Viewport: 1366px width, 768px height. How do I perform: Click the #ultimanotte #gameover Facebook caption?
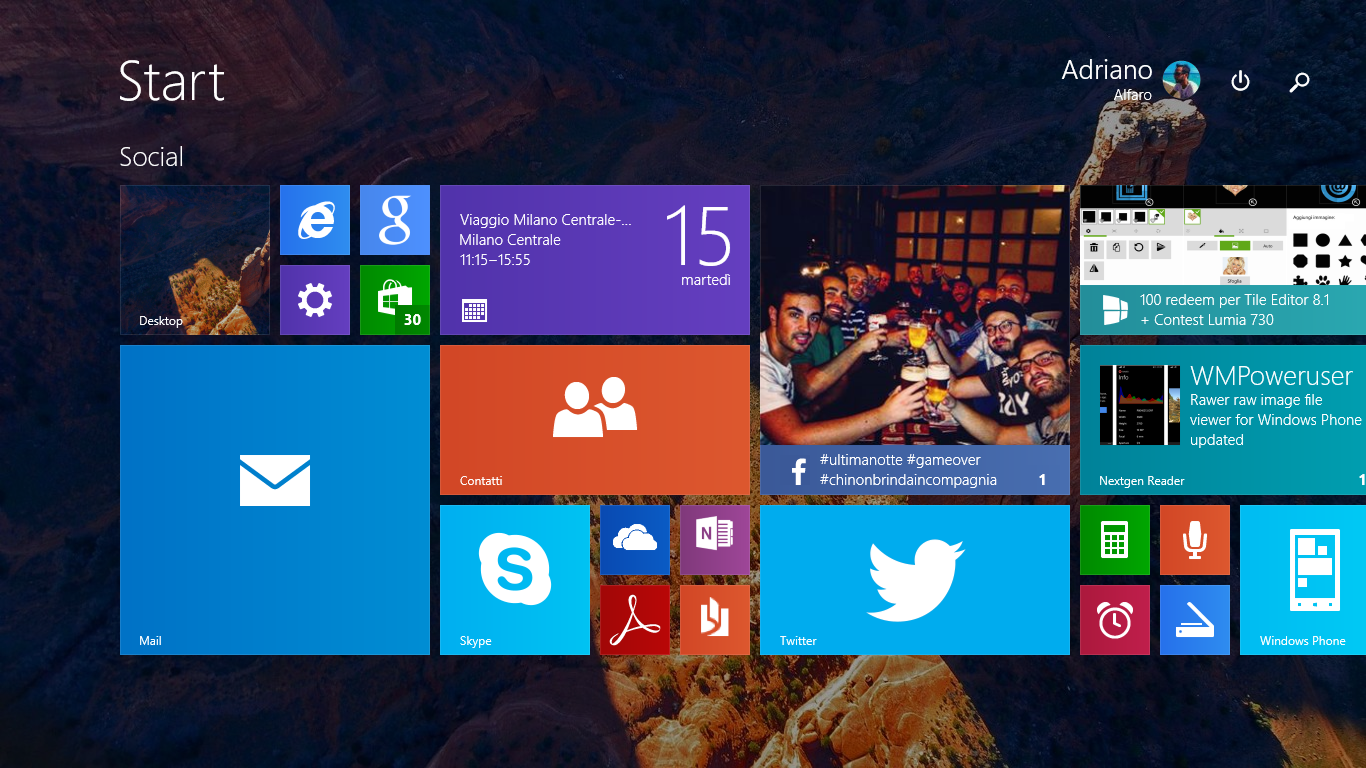coord(908,470)
